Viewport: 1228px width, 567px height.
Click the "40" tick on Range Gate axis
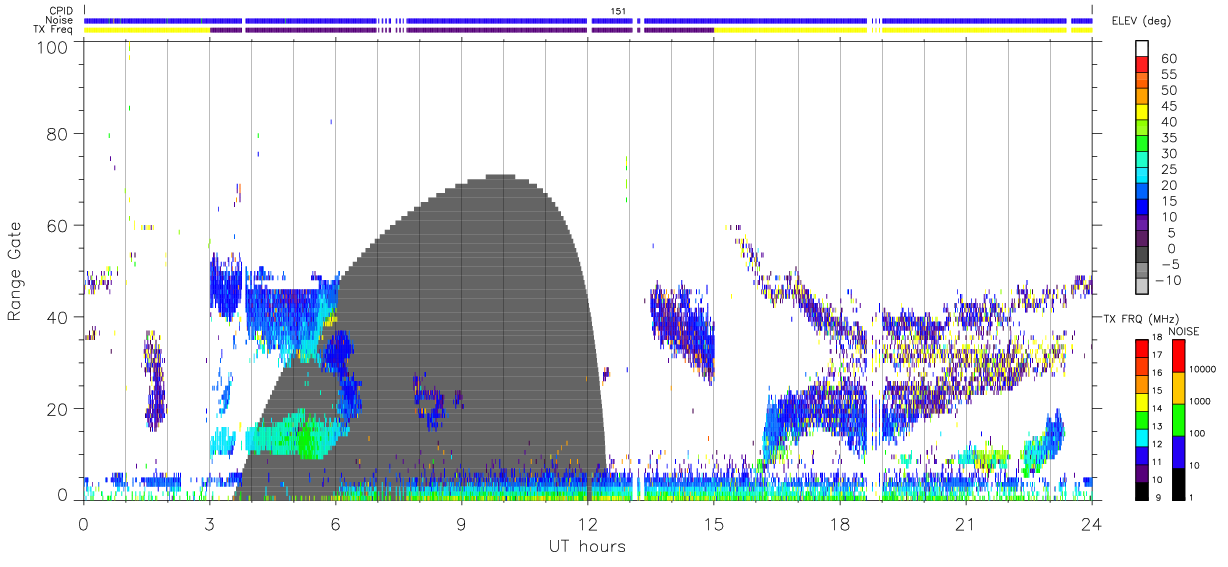pyautogui.click(x=59, y=317)
